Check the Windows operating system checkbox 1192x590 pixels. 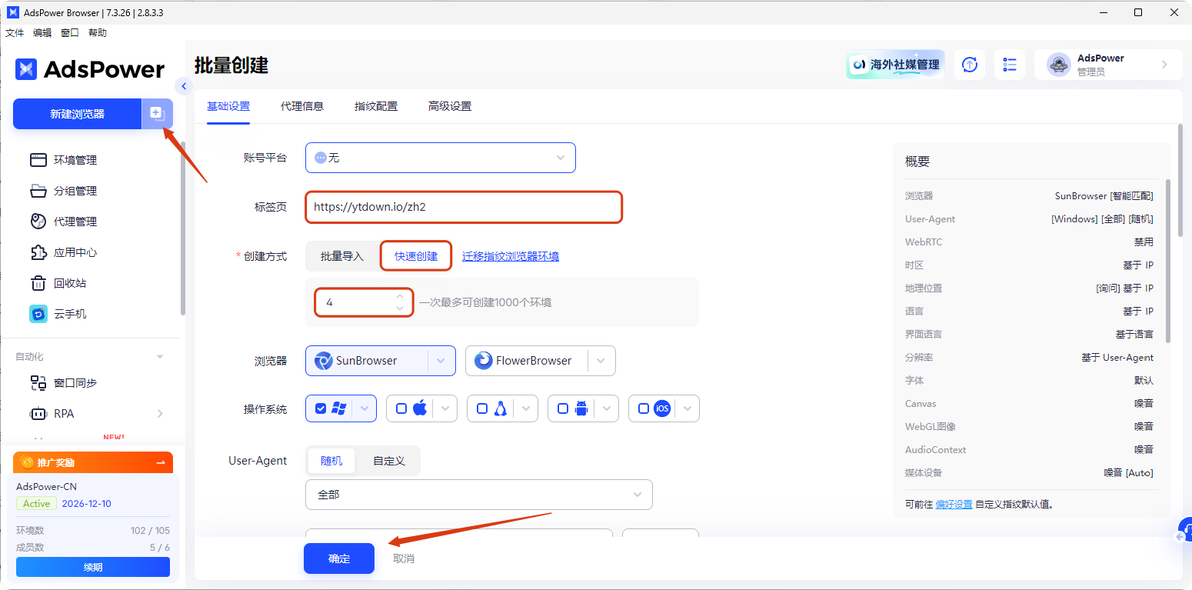tap(320, 408)
